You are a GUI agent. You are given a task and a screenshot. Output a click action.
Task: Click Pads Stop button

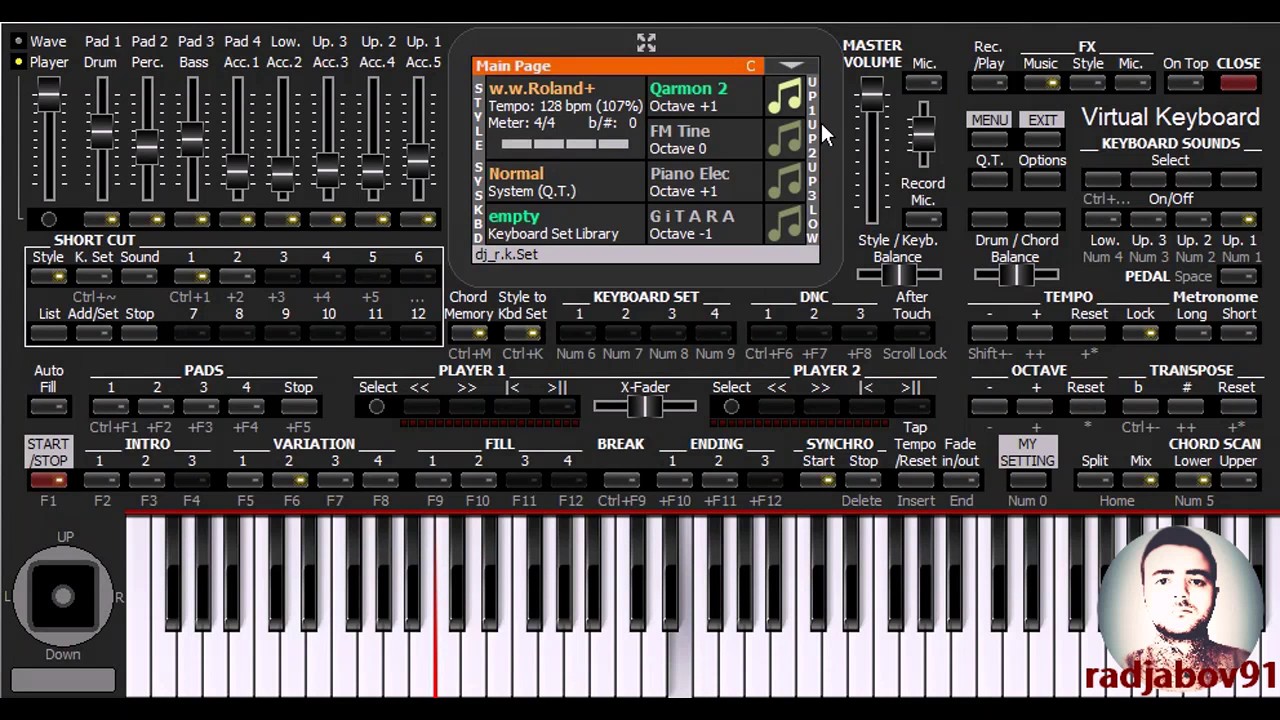(x=298, y=407)
